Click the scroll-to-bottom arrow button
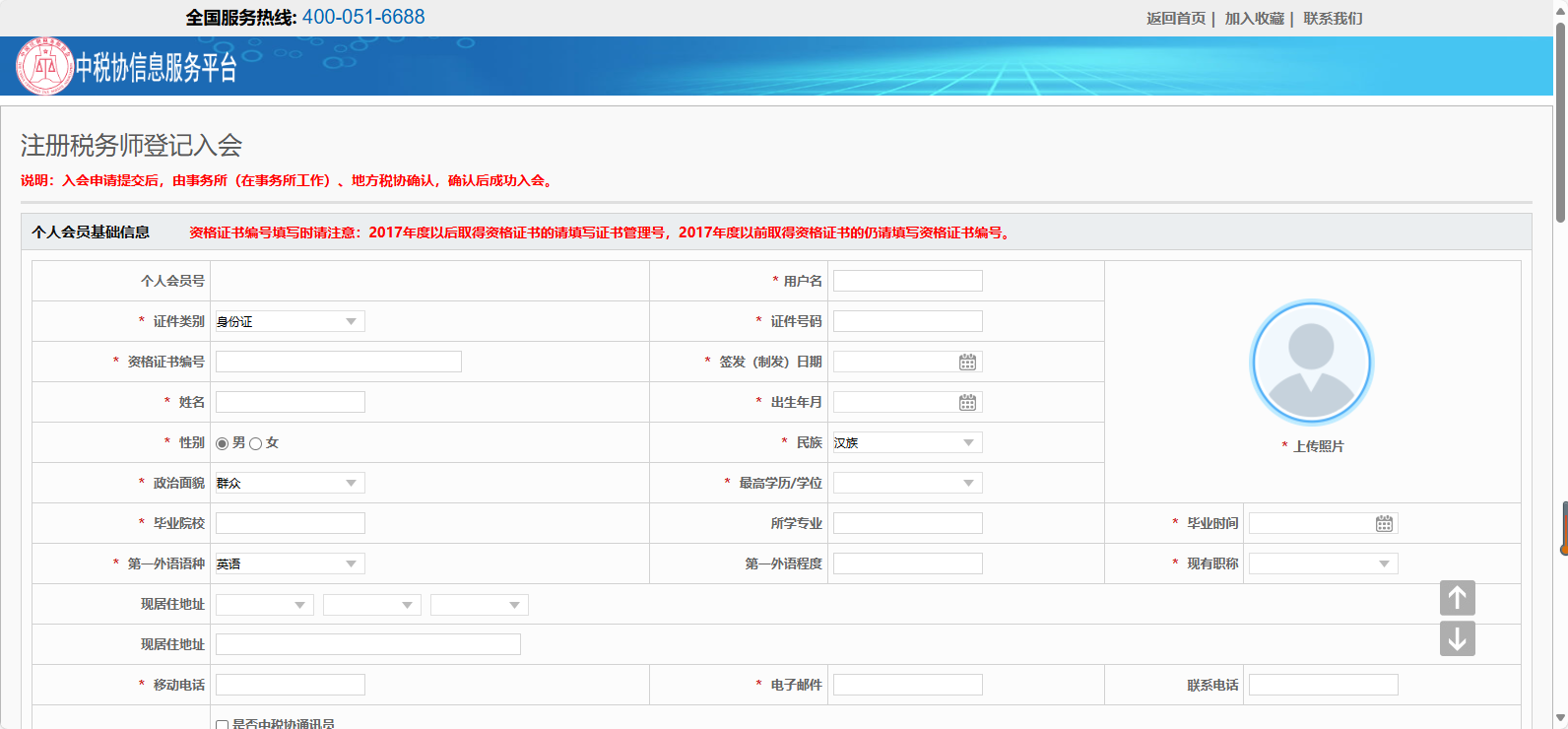The image size is (1568, 729). [1458, 638]
